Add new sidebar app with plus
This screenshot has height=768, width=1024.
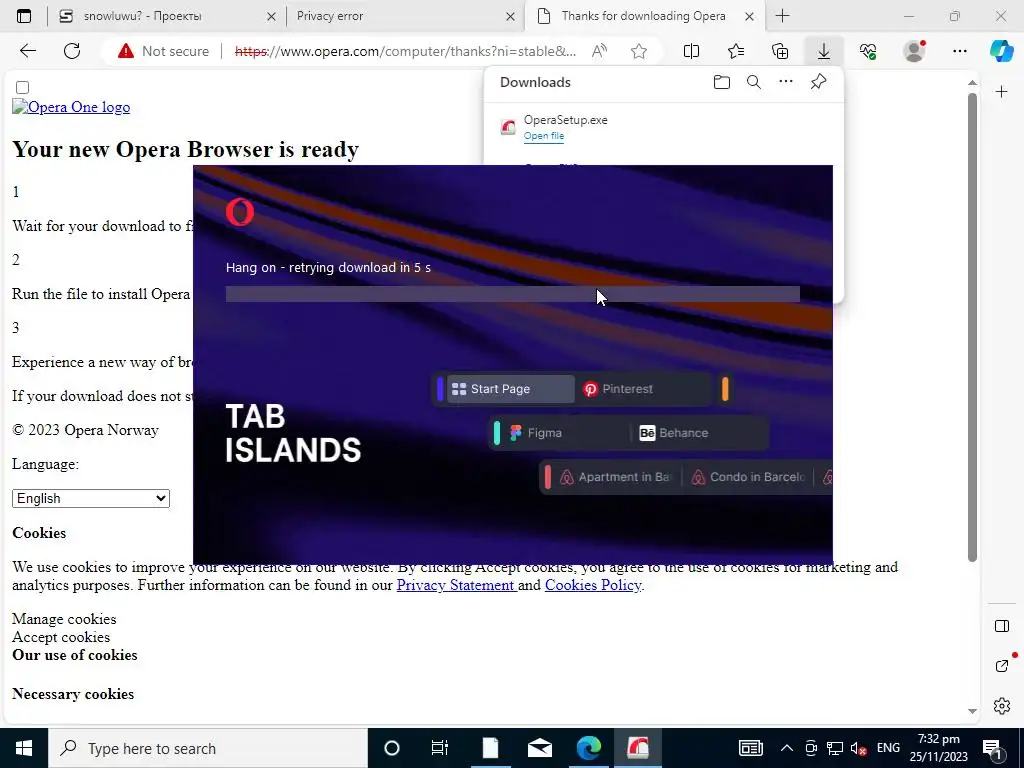tap(1001, 92)
